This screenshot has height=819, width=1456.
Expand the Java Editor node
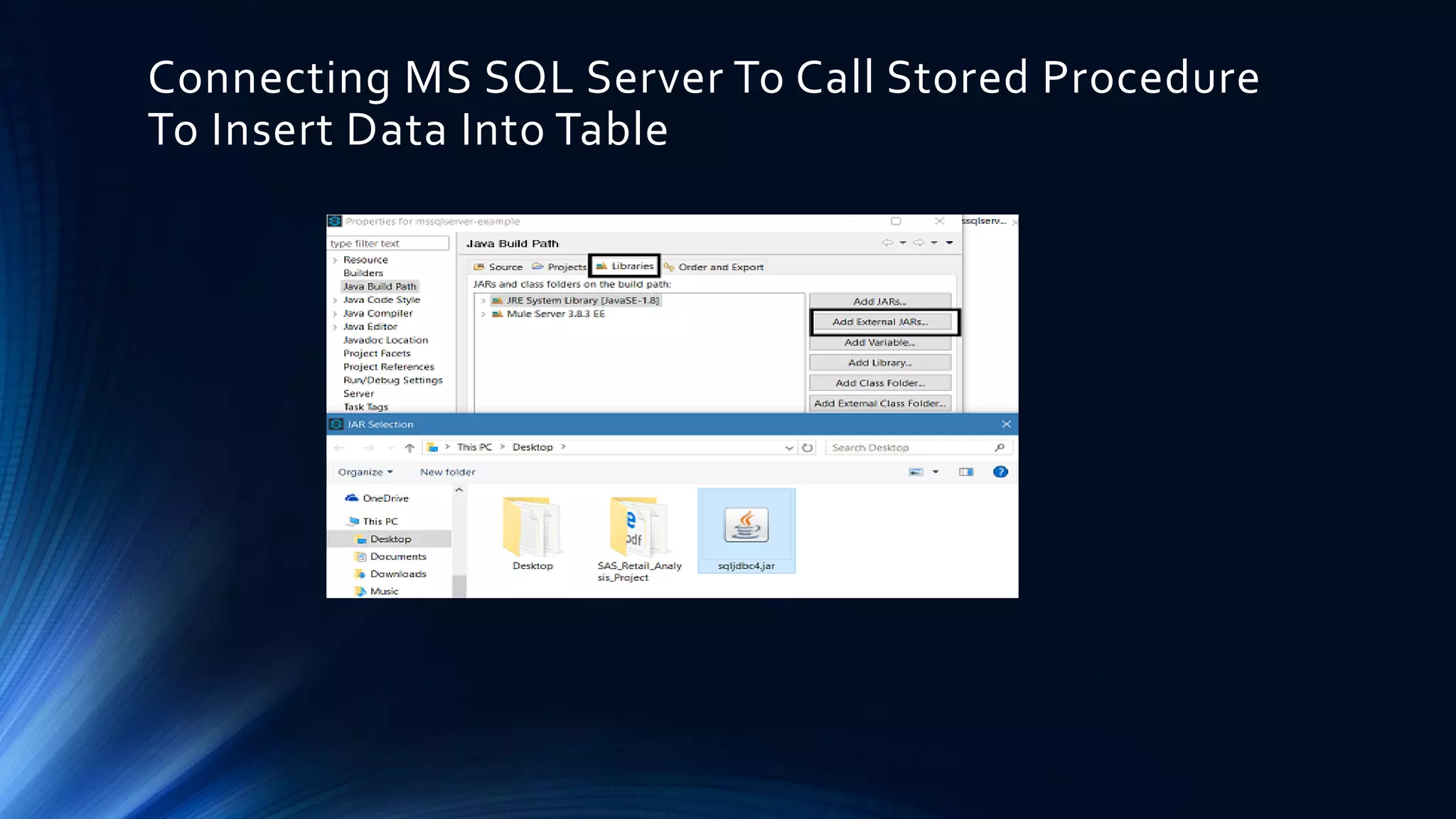(x=335, y=327)
